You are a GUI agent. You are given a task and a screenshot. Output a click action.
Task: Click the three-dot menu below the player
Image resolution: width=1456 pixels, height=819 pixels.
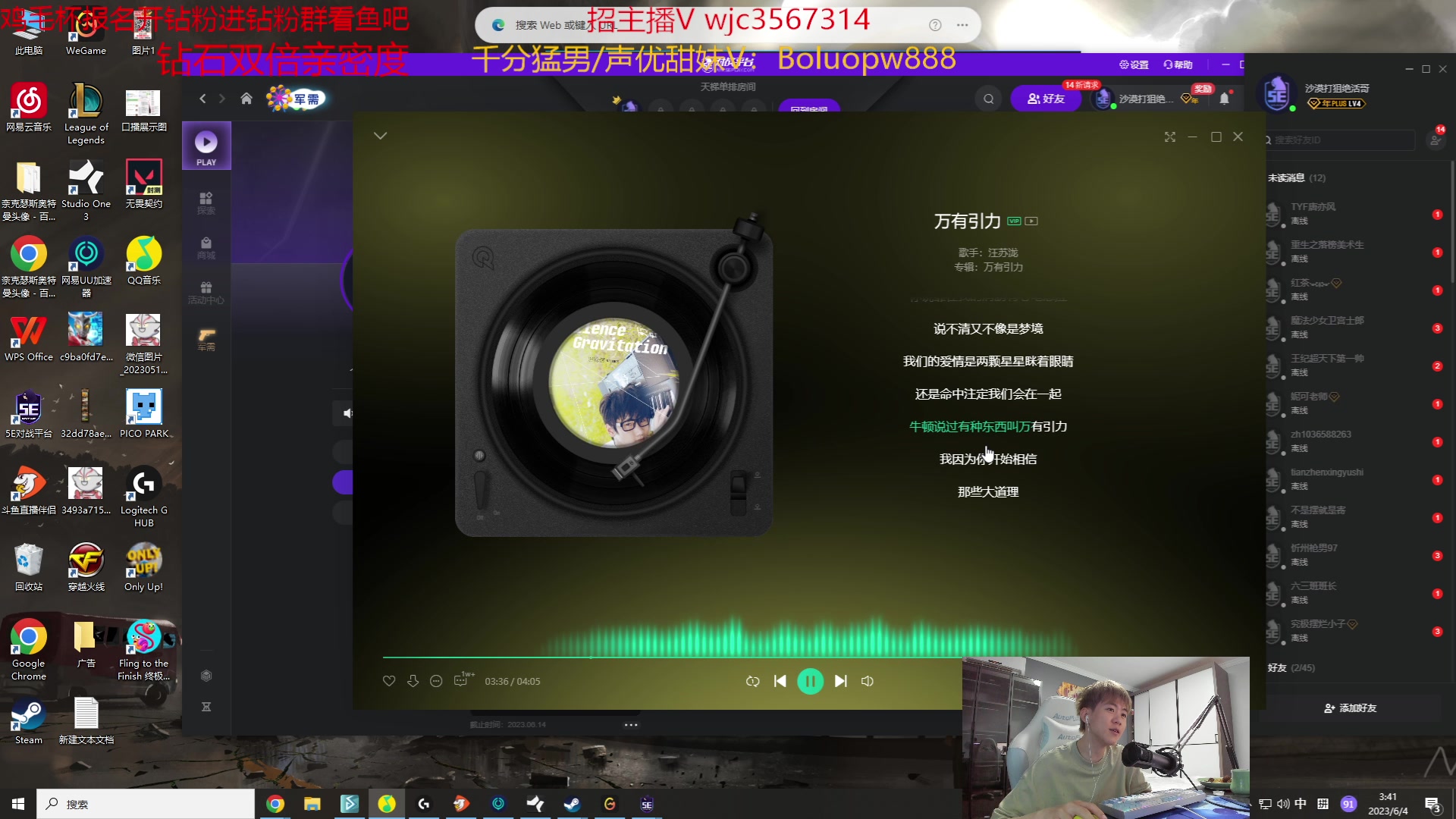631,725
